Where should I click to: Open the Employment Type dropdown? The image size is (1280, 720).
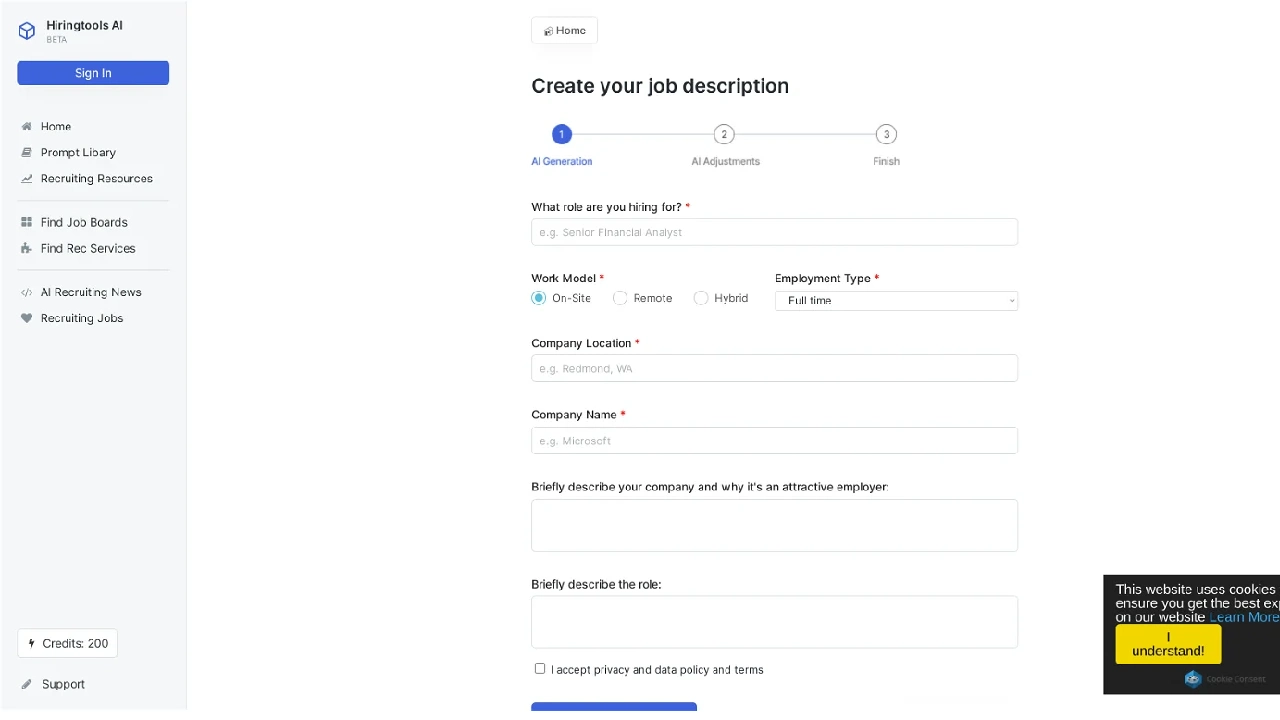click(896, 301)
